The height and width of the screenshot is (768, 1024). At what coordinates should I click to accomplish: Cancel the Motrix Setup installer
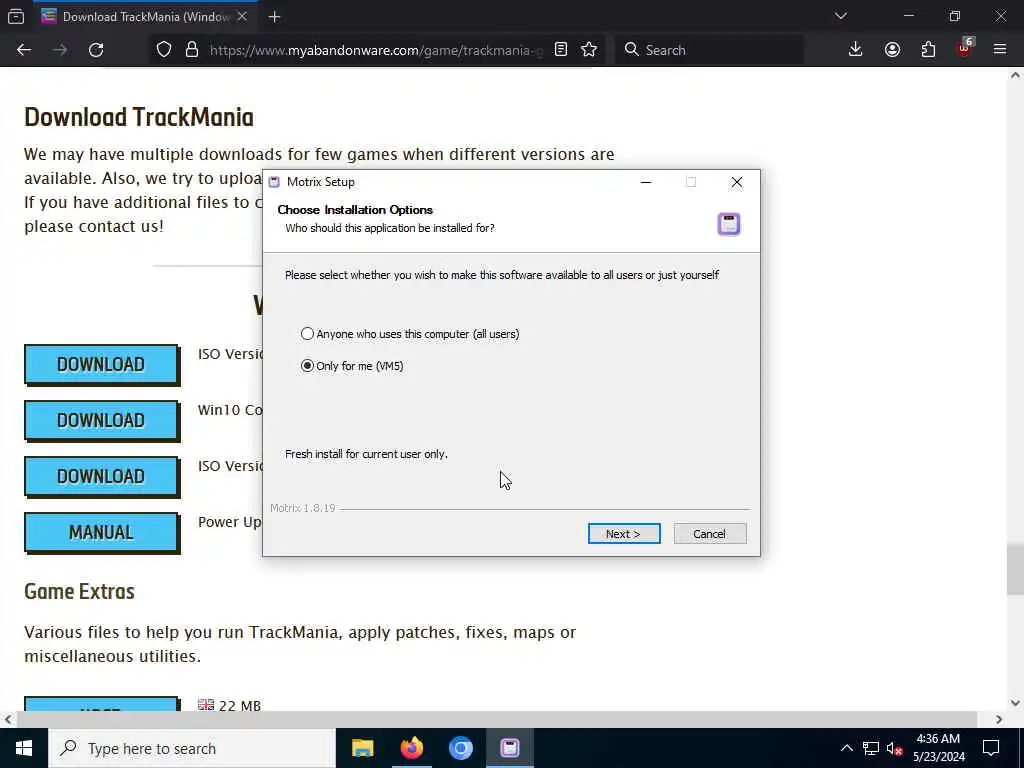coord(709,534)
